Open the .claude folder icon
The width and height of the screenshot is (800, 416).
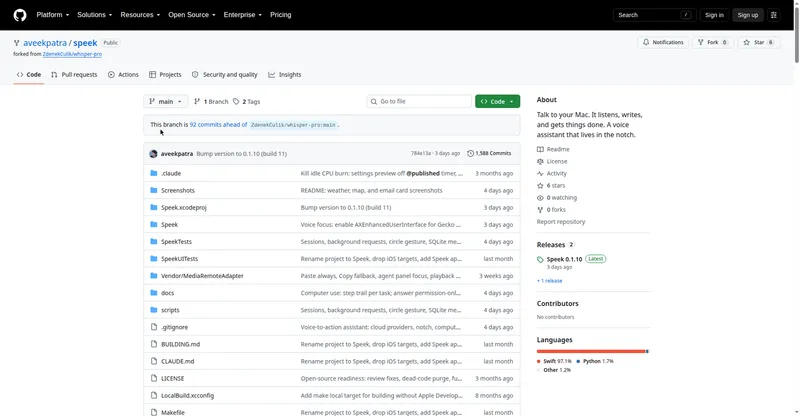[x=154, y=173]
